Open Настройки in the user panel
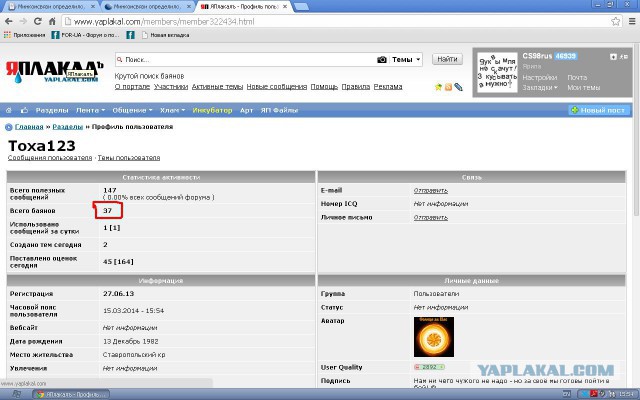This screenshot has height=400, width=640. pyautogui.click(x=540, y=78)
